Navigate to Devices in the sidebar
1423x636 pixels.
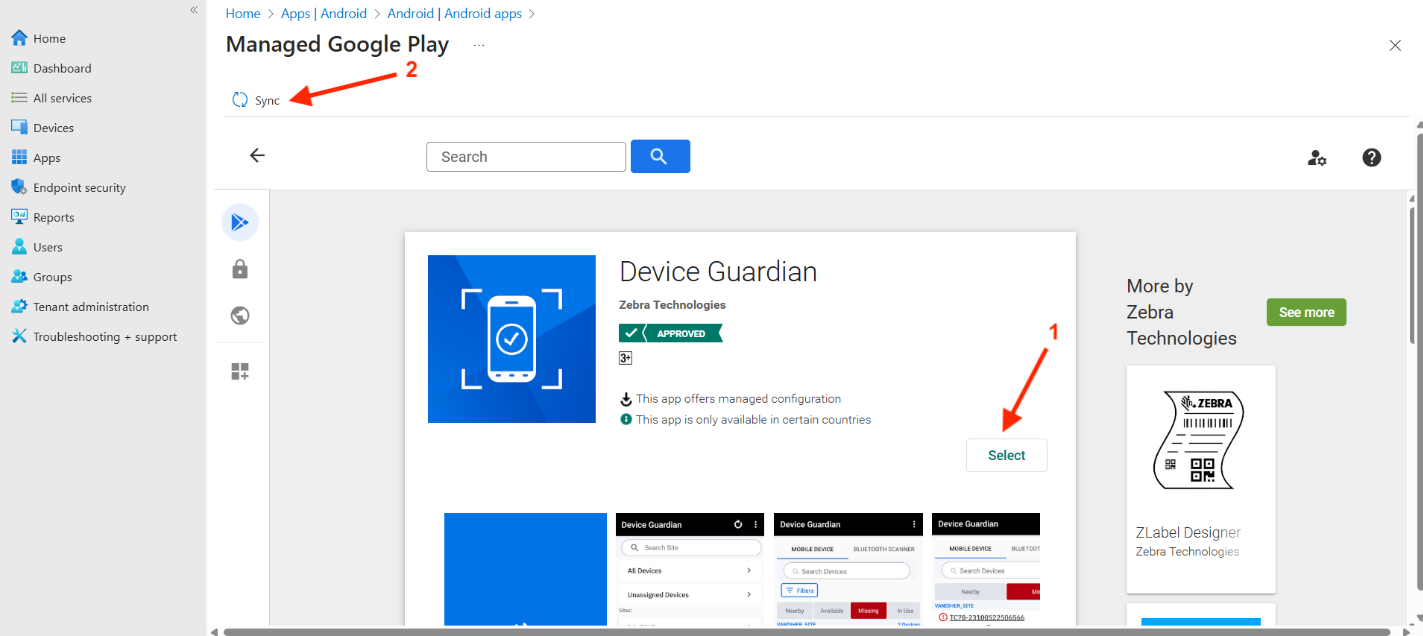(53, 128)
